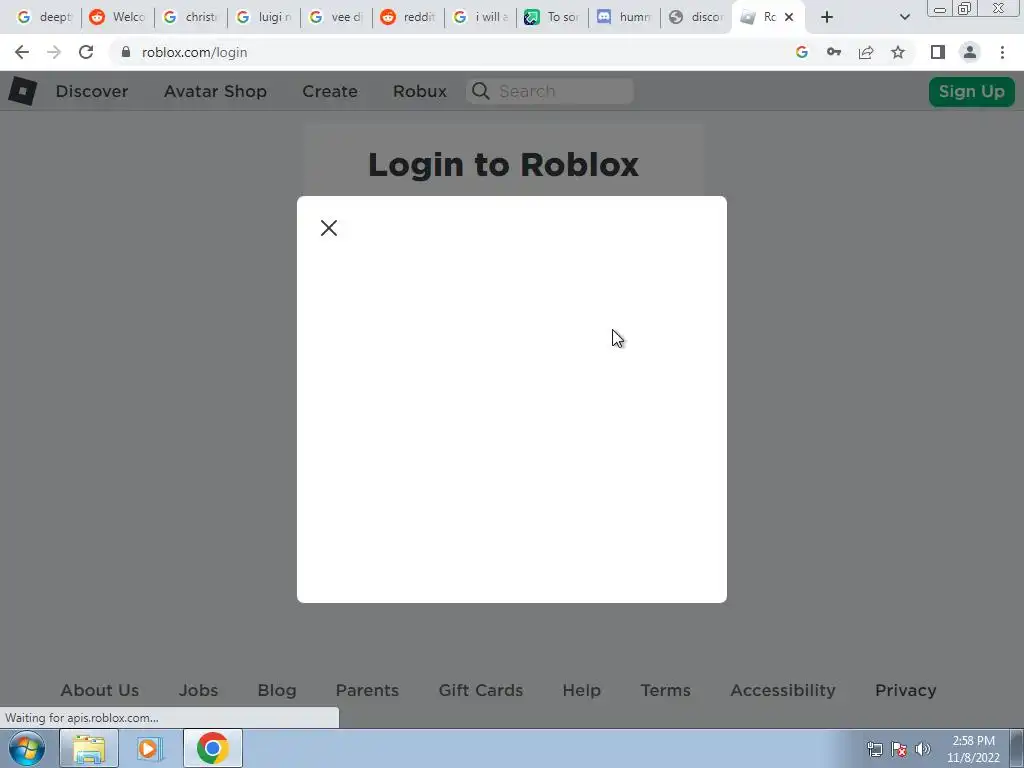The width and height of the screenshot is (1024, 768).
Task: Open the Privacy footer link
Action: click(x=905, y=690)
